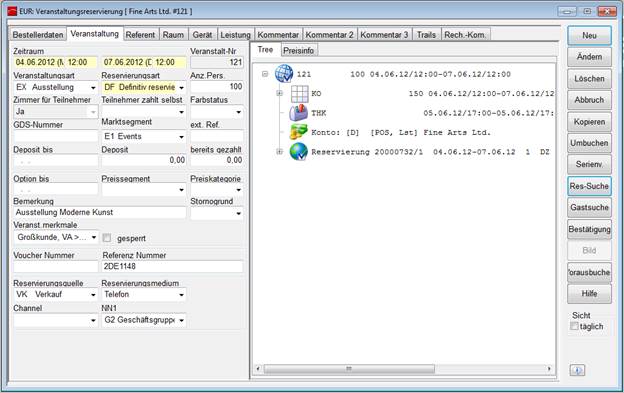Click the Voucher Nummer input field
Viewport: 624px width, 393px height.
pyautogui.click(x=55, y=267)
